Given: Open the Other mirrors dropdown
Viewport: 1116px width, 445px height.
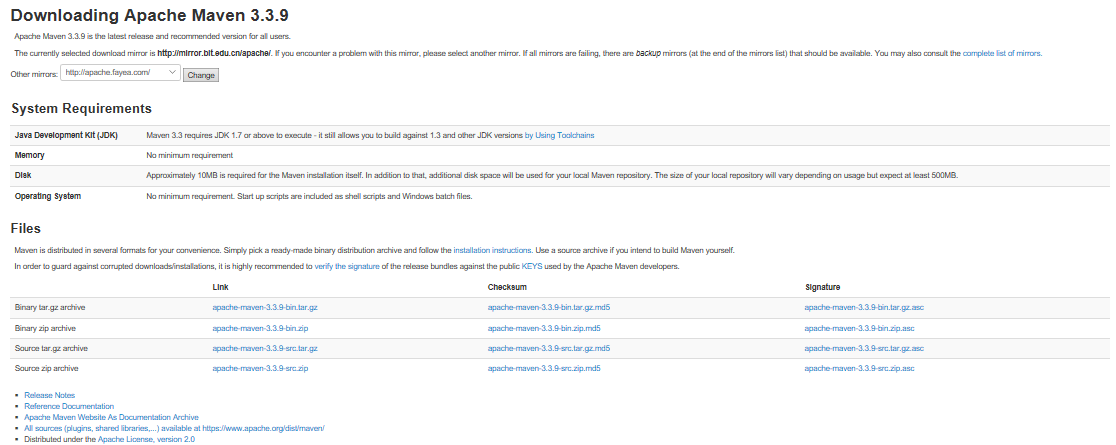Looking at the screenshot, I should click(120, 73).
